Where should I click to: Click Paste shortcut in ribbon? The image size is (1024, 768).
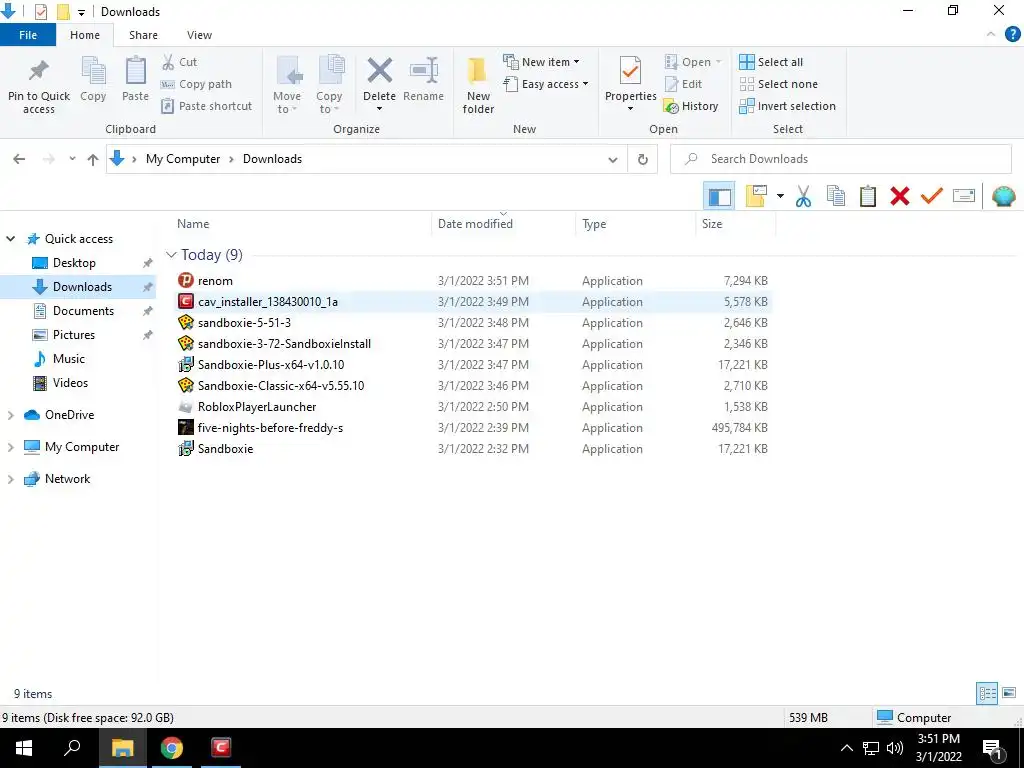(x=206, y=106)
